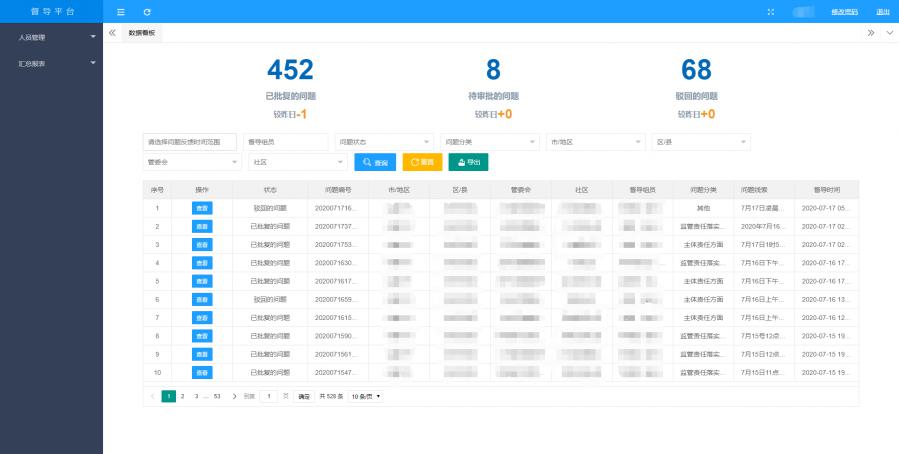Toggle the sidebar with the hamburger icon

coord(121,11)
